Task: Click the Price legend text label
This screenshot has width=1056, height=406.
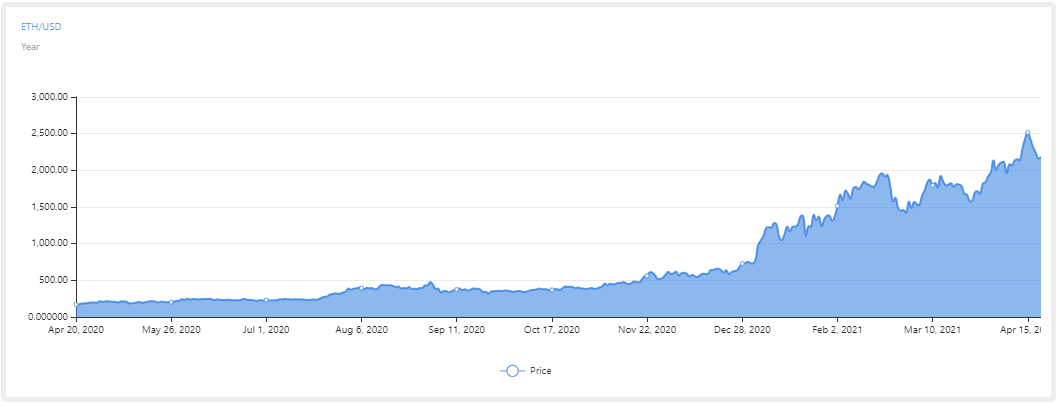Action: pos(541,371)
